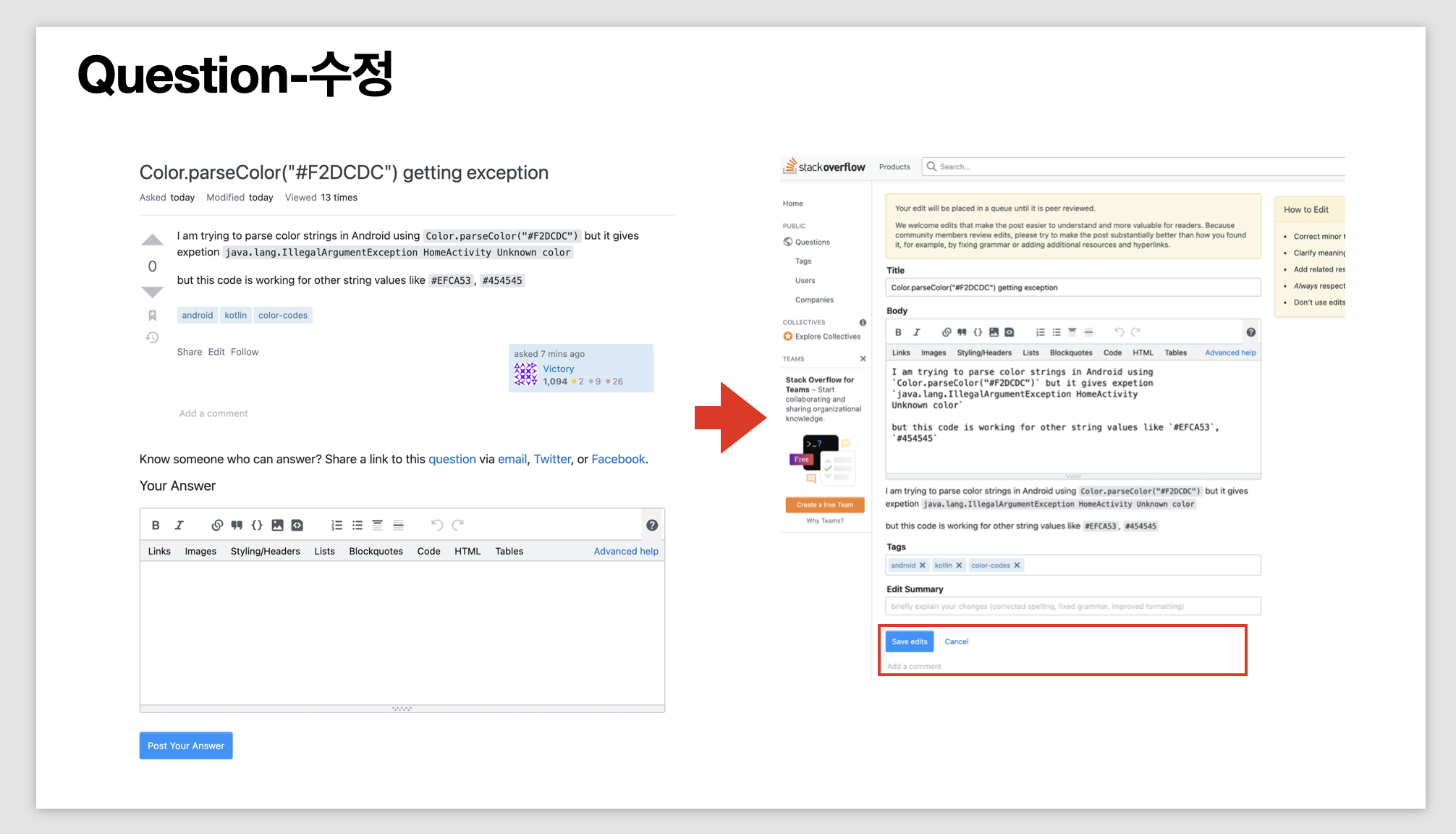Insert an image in the Your Answer editor
1456x834 pixels.
(x=277, y=525)
